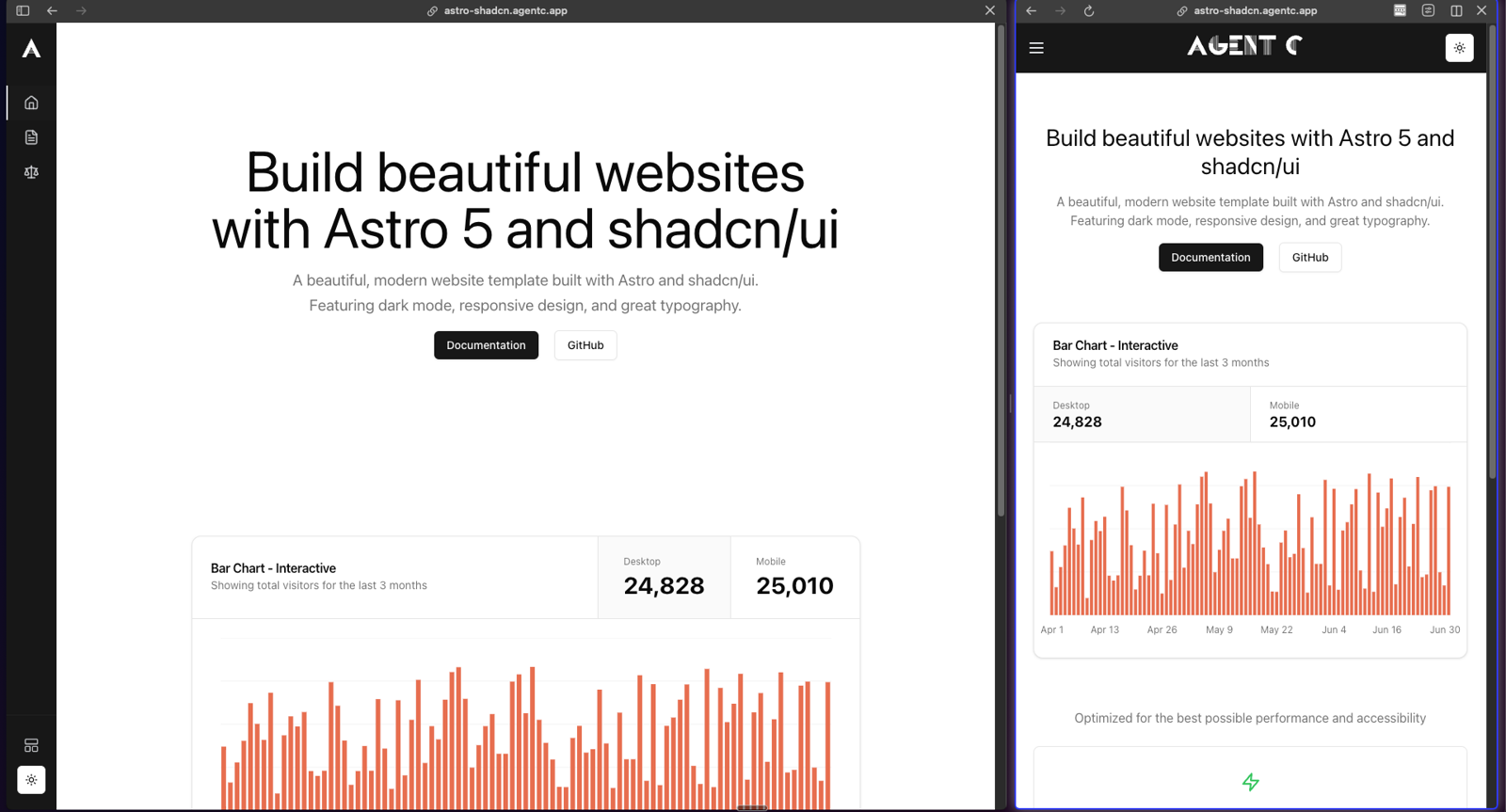The width and height of the screenshot is (1506, 812).
Task: Click the 'May 22' axis label in the right chart
Action: pos(1276,629)
